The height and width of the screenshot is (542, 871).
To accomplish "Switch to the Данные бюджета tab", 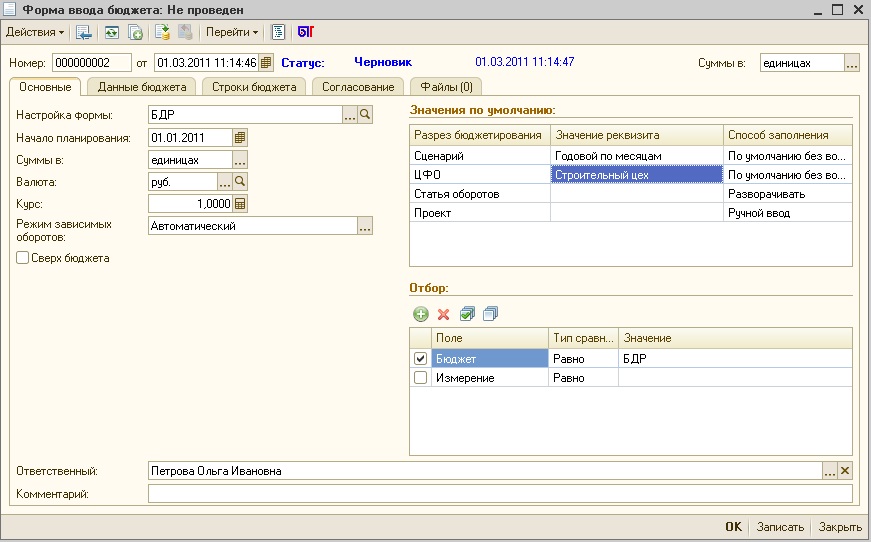I will (x=142, y=87).
